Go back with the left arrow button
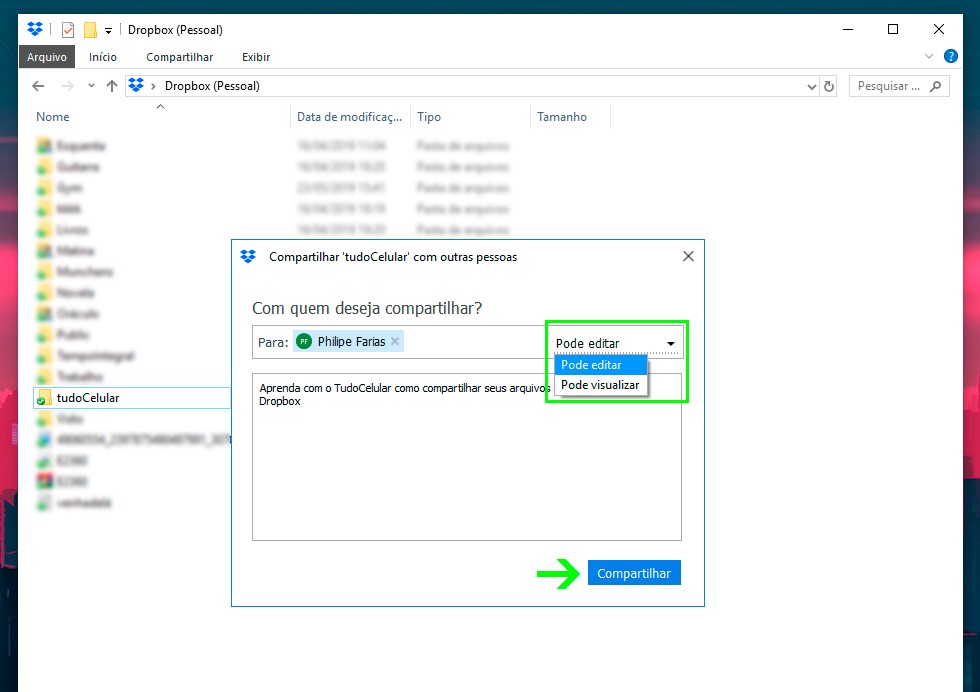Viewport: 980px width, 692px height. tap(38, 86)
